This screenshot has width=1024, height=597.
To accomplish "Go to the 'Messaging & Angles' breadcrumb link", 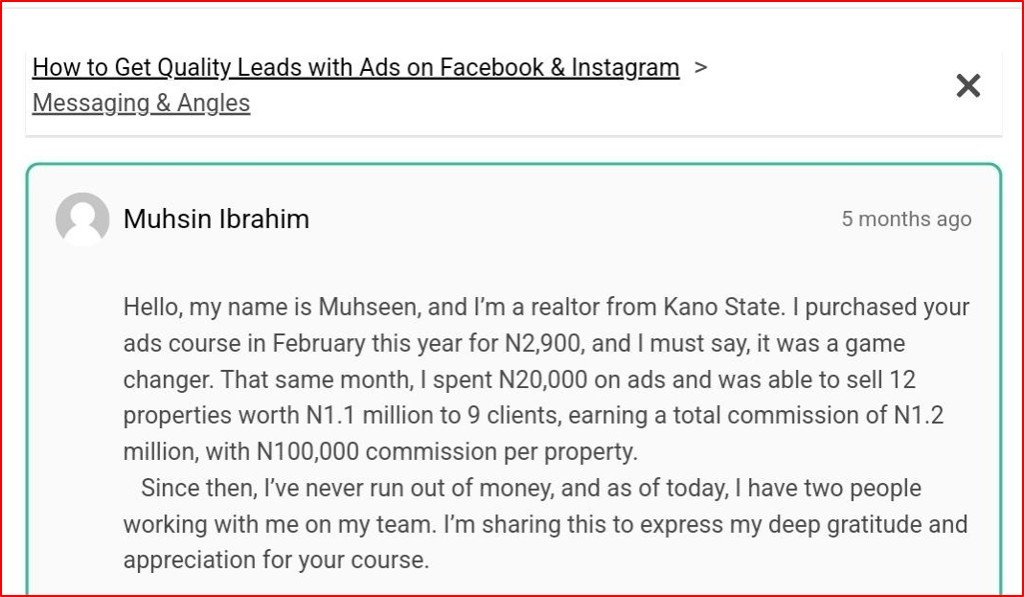I will click(x=141, y=103).
